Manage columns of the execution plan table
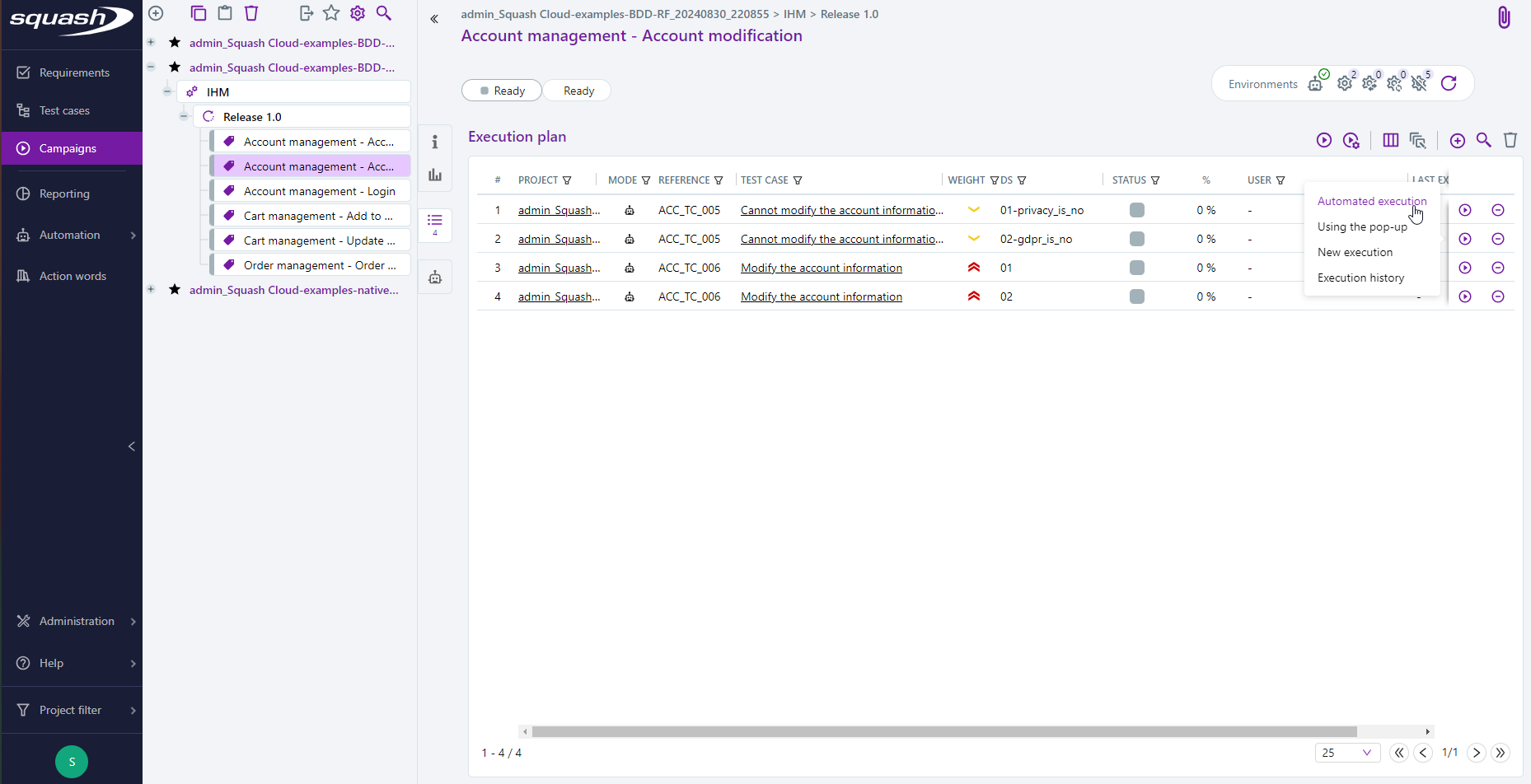 pyautogui.click(x=1390, y=140)
